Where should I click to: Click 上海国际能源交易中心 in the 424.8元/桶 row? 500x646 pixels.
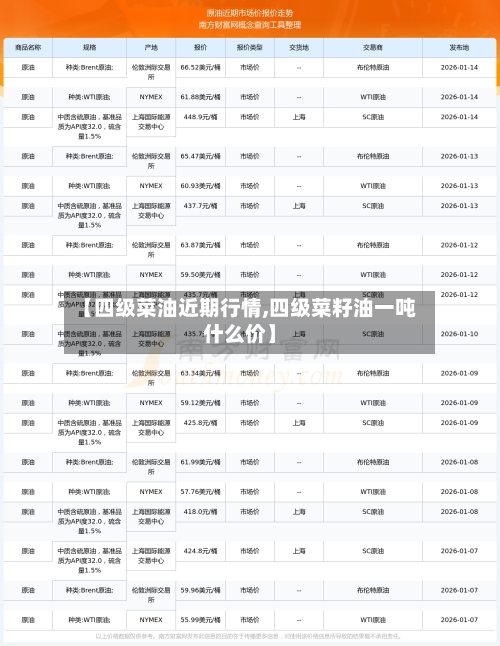point(151,556)
